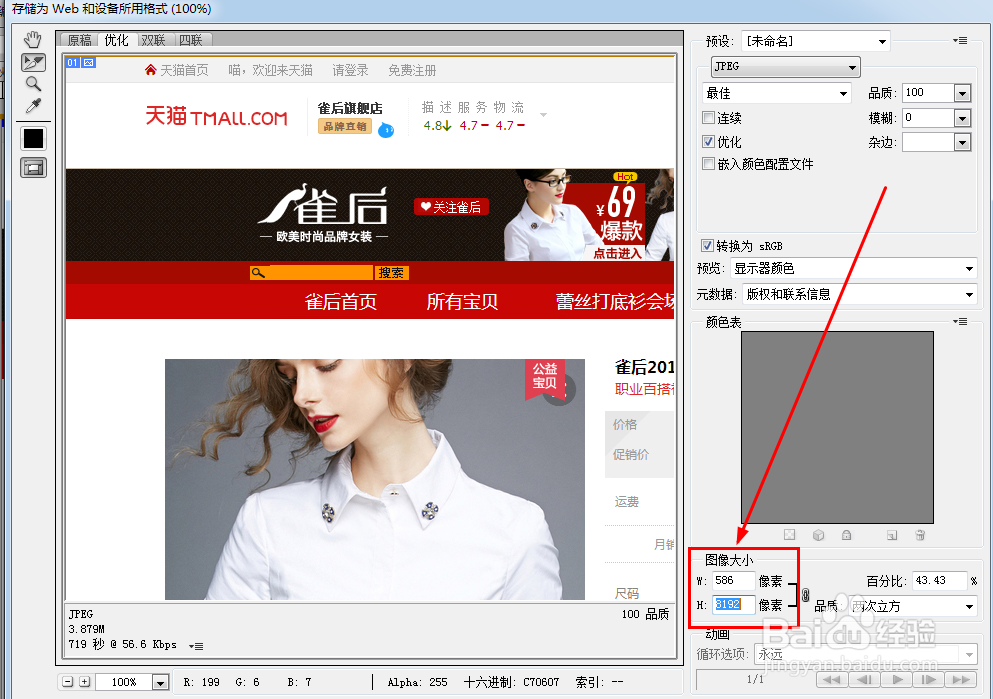Uncheck the 优化 checkbox
The height and width of the screenshot is (699, 993).
coord(709,141)
